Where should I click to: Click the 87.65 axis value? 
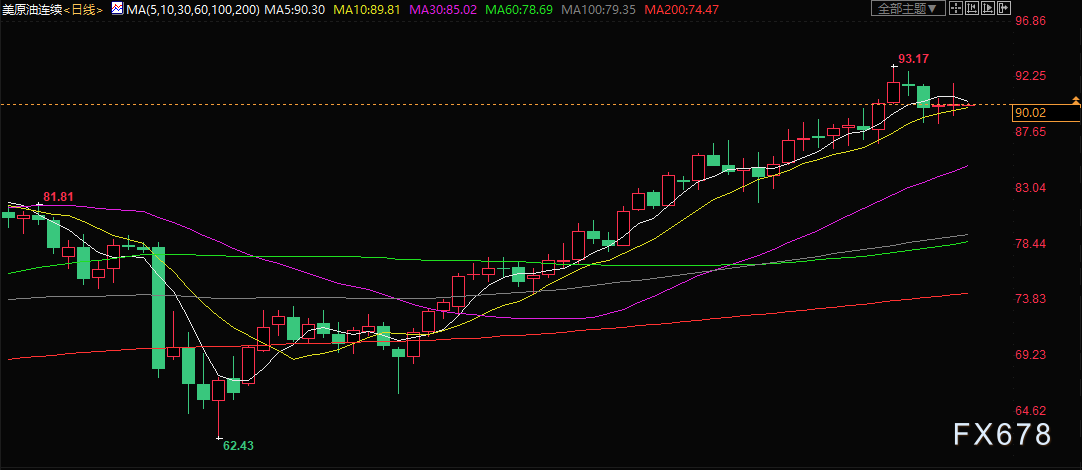pyautogui.click(x=1031, y=132)
